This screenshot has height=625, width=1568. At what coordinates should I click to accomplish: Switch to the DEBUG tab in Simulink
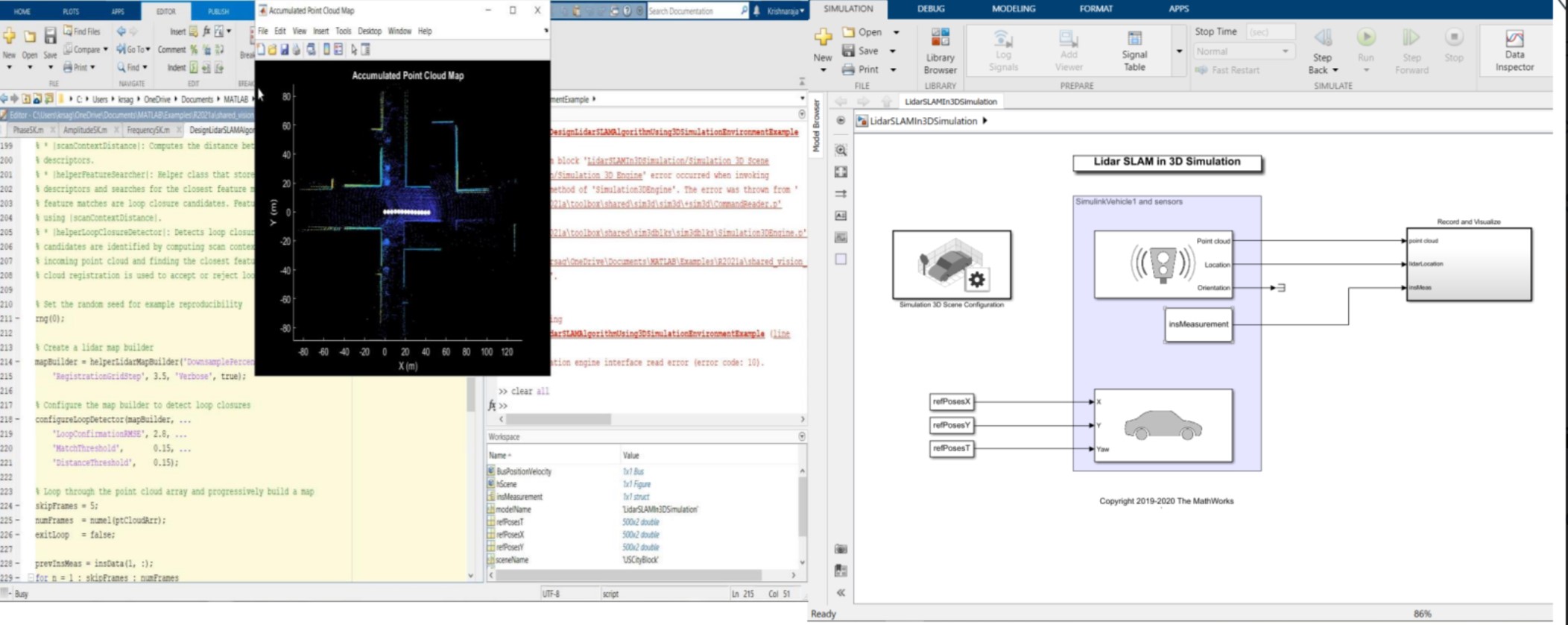coord(931,9)
